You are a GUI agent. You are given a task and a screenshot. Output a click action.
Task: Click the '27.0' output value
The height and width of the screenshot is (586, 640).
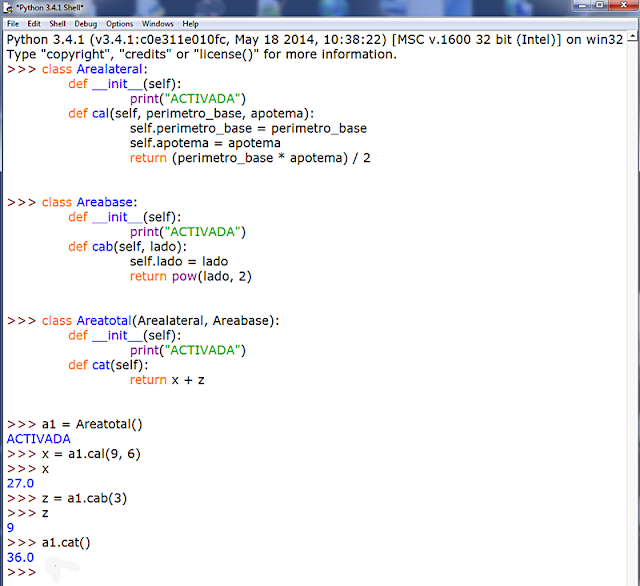pyautogui.click(x=20, y=484)
